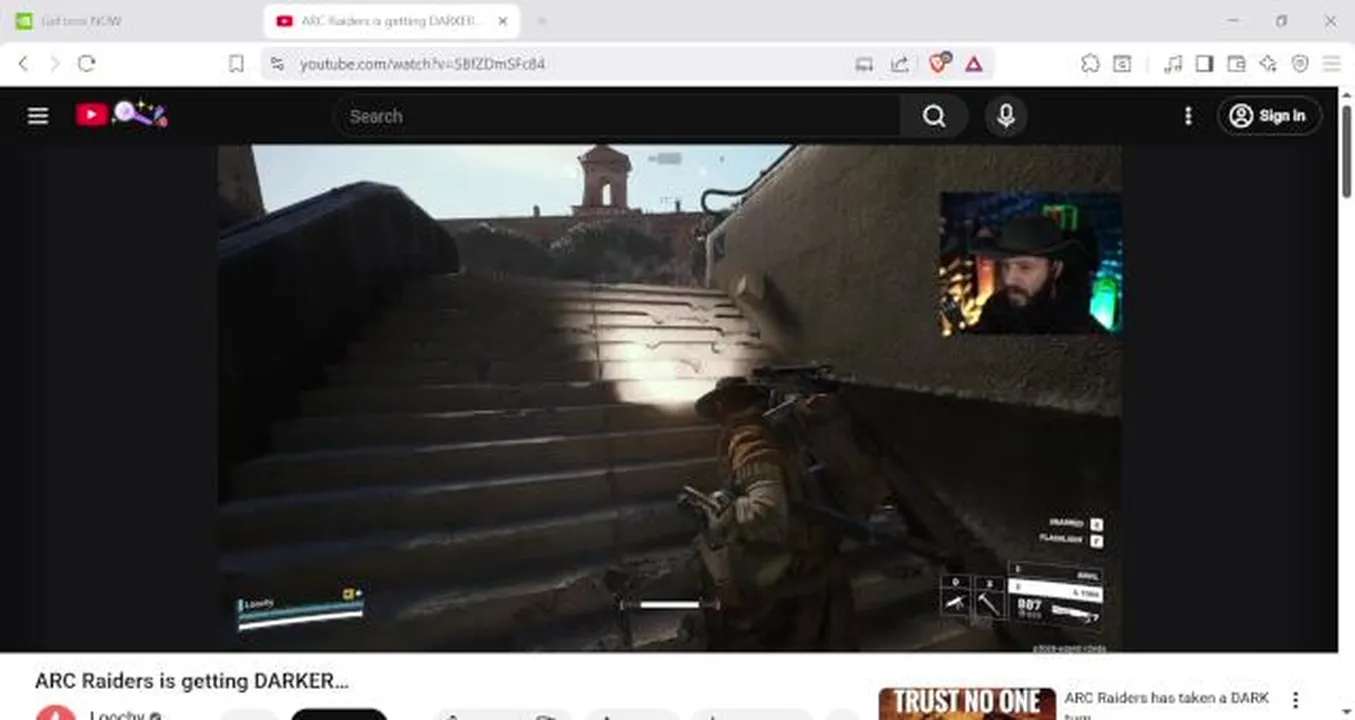Search with your voice microphone button
The image size is (1355, 720).
pos(1006,116)
